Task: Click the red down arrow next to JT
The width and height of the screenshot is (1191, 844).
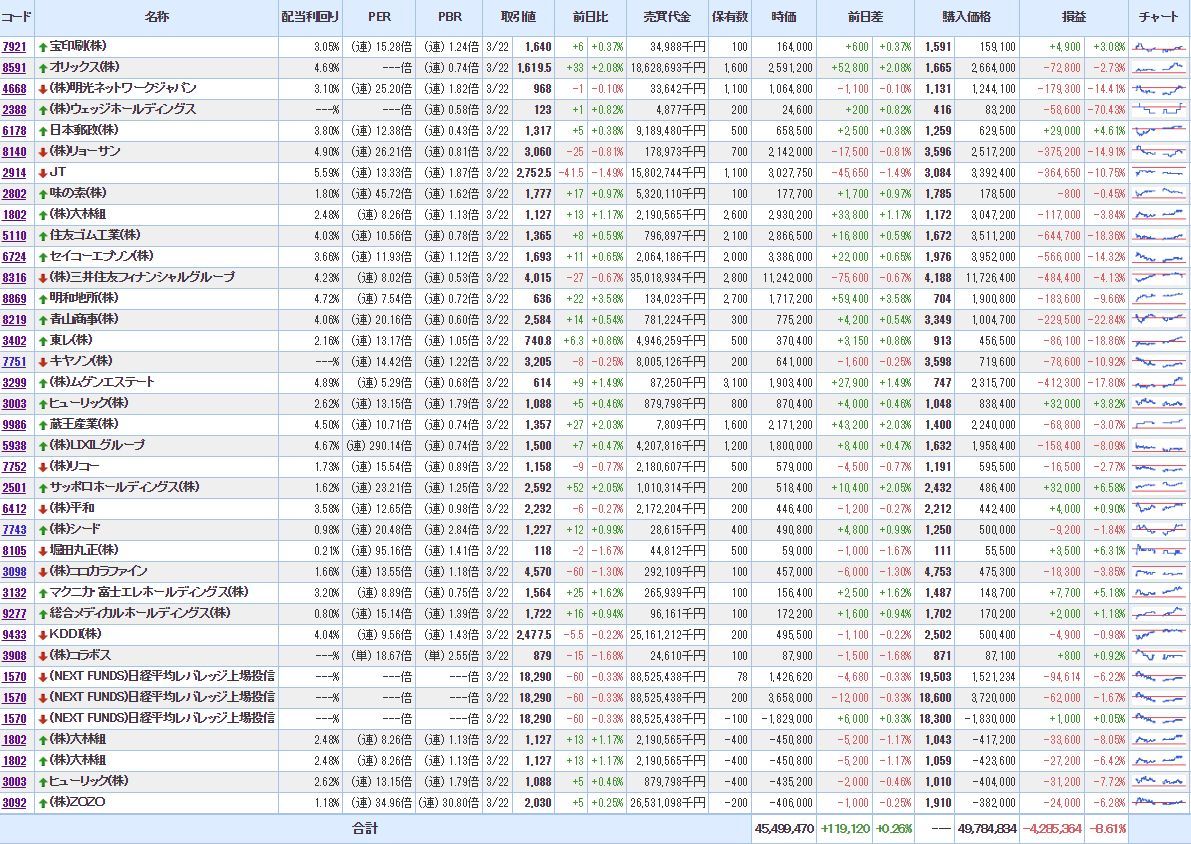Action: [42, 172]
